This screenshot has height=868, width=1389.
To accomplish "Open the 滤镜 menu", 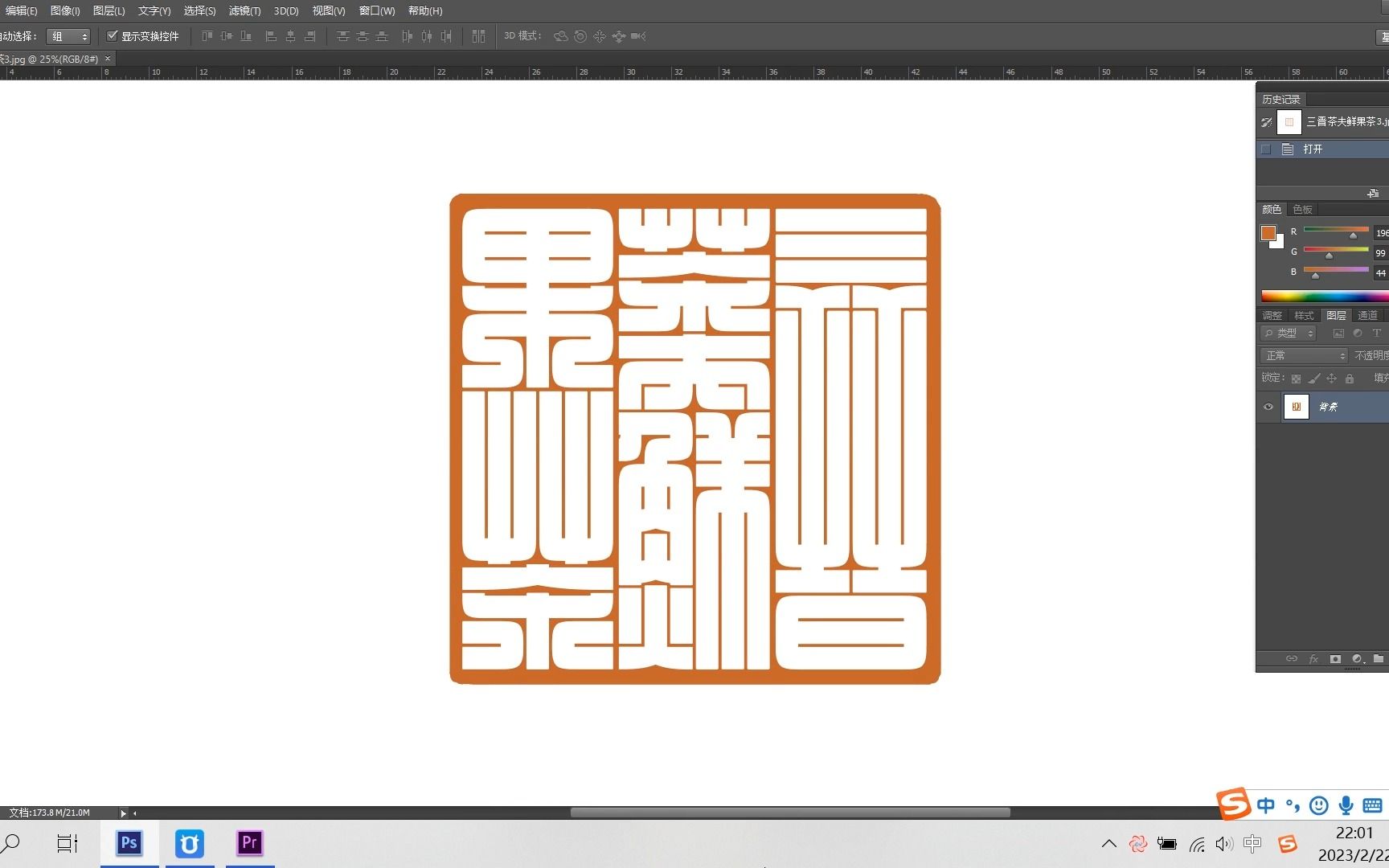I will tap(244, 10).
